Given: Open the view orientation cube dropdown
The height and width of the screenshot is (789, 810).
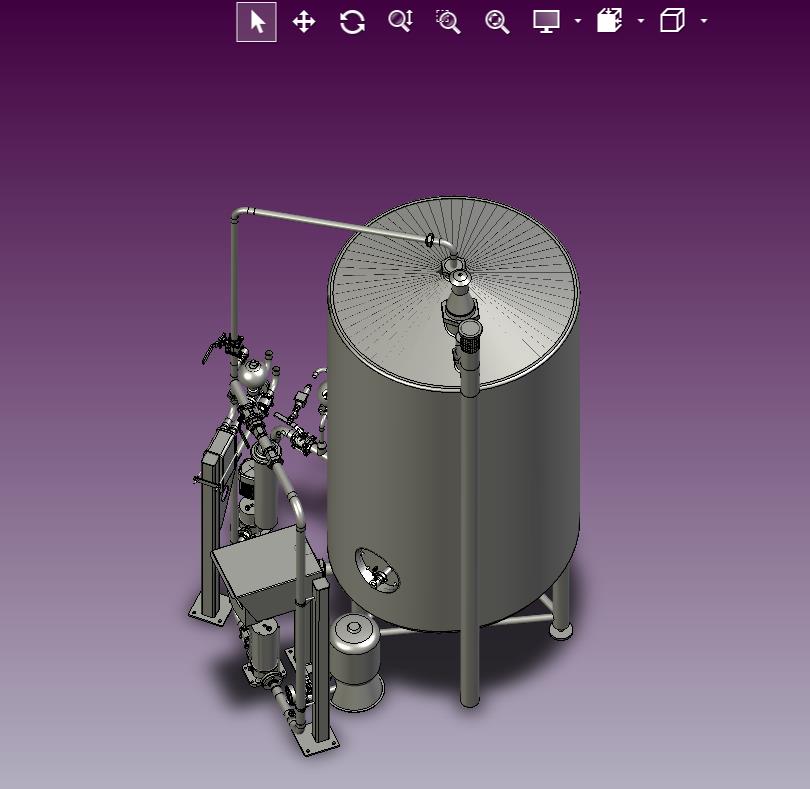Looking at the screenshot, I should click(x=704, y=21).
